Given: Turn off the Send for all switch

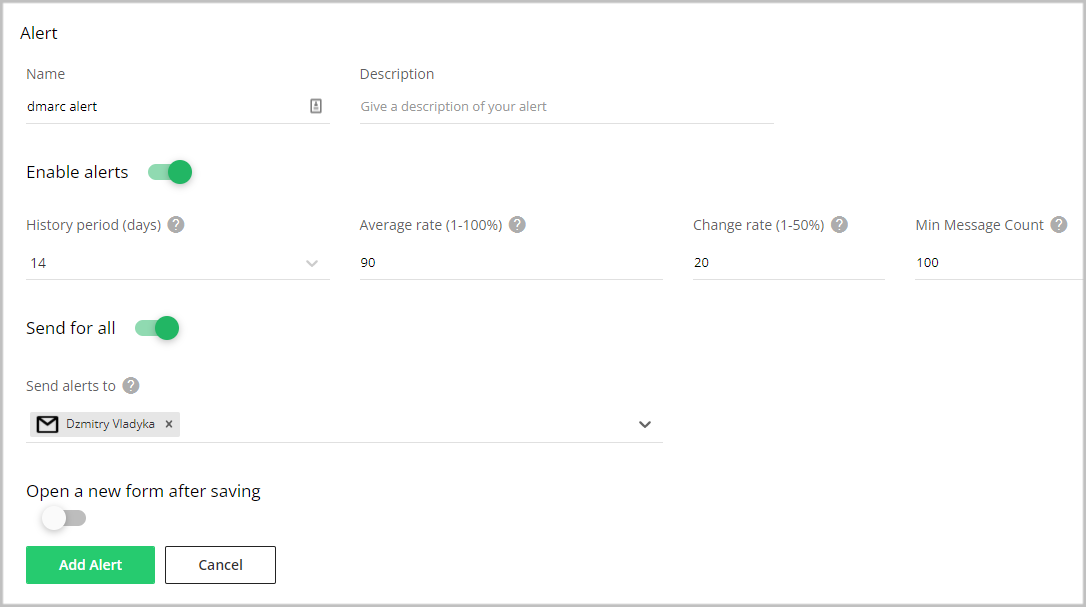Looking at the screenshot, I should [x=157, y=328].
